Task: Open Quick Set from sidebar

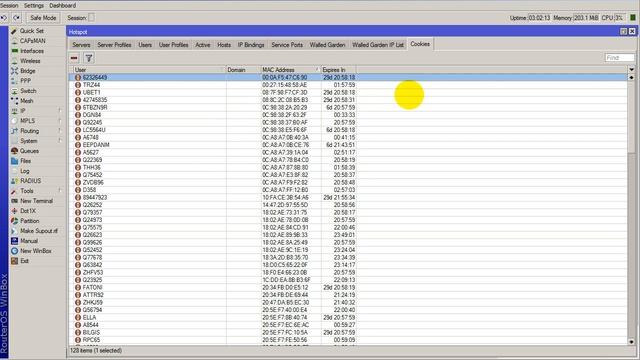Action: (32, 31)
